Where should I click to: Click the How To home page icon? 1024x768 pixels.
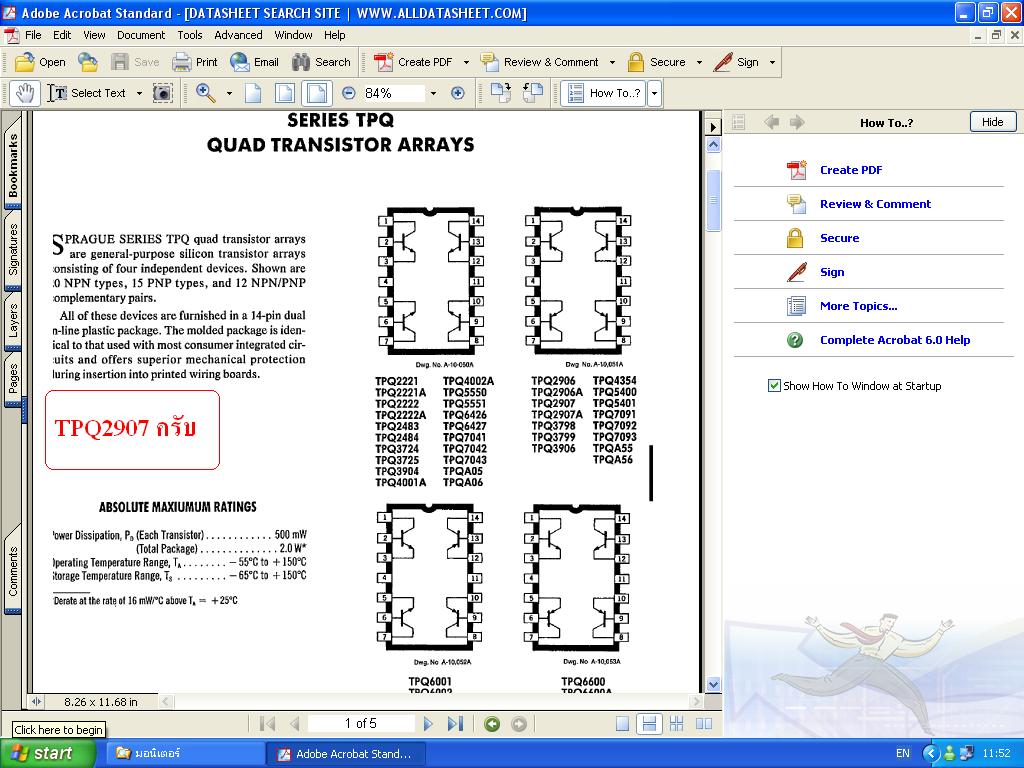point(739,122)
